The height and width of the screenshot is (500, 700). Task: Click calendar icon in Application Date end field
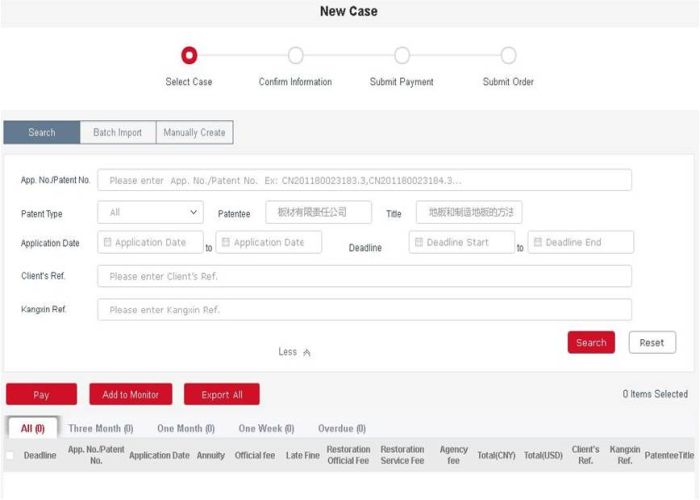pos(225,243)
